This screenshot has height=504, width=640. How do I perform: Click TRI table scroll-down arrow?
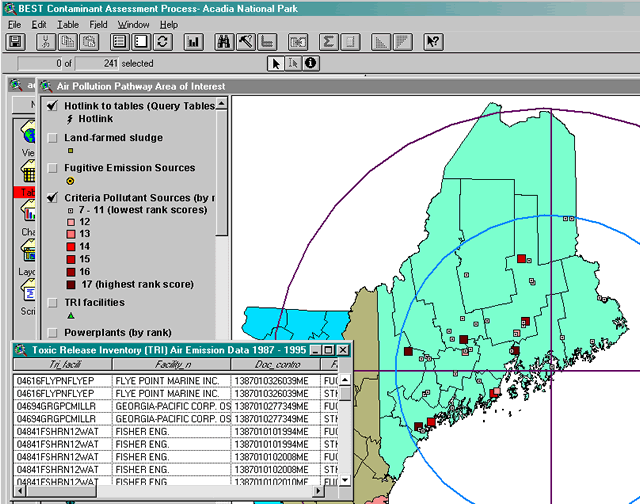coord(345,480)
